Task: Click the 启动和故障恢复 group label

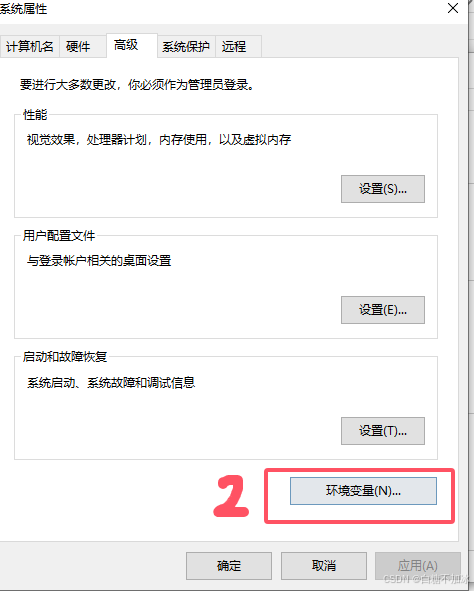Action: tap(65, 357)
